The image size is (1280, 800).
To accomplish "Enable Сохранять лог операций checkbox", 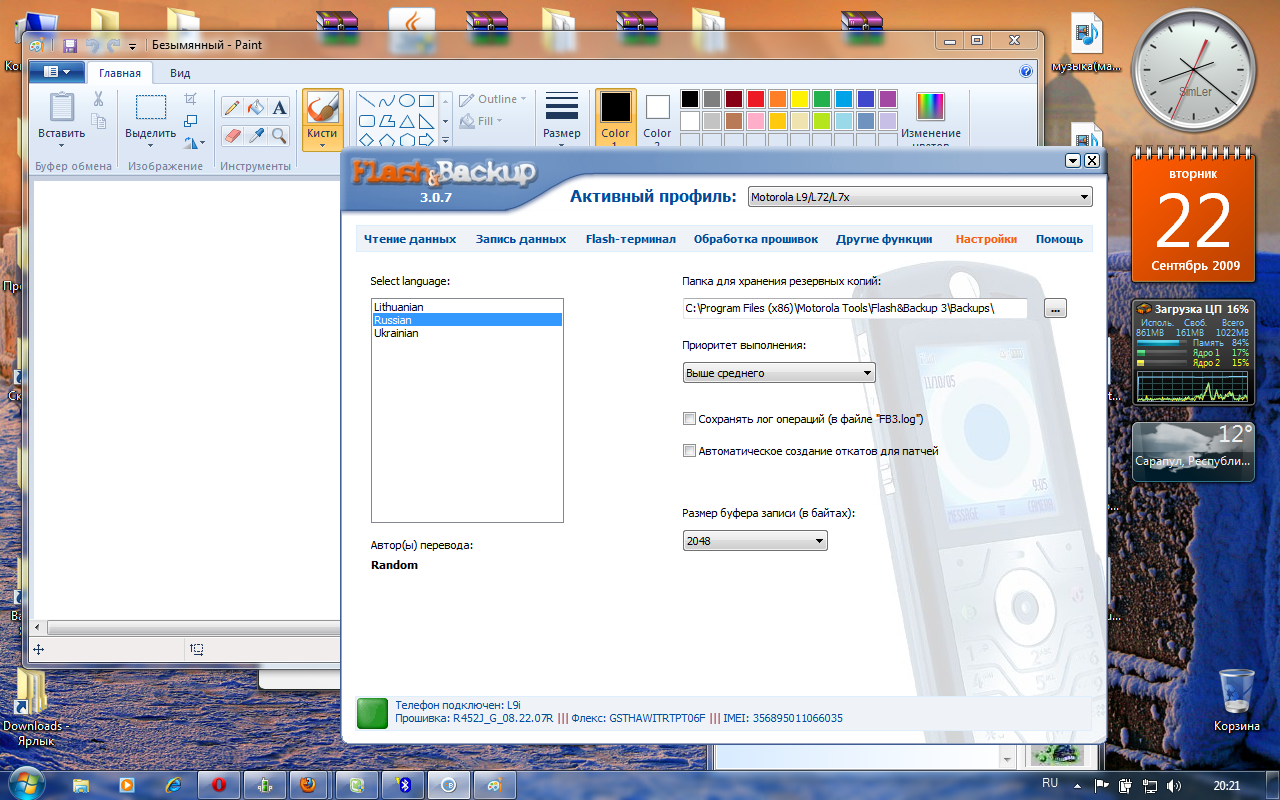I will [x=689, y=419].
